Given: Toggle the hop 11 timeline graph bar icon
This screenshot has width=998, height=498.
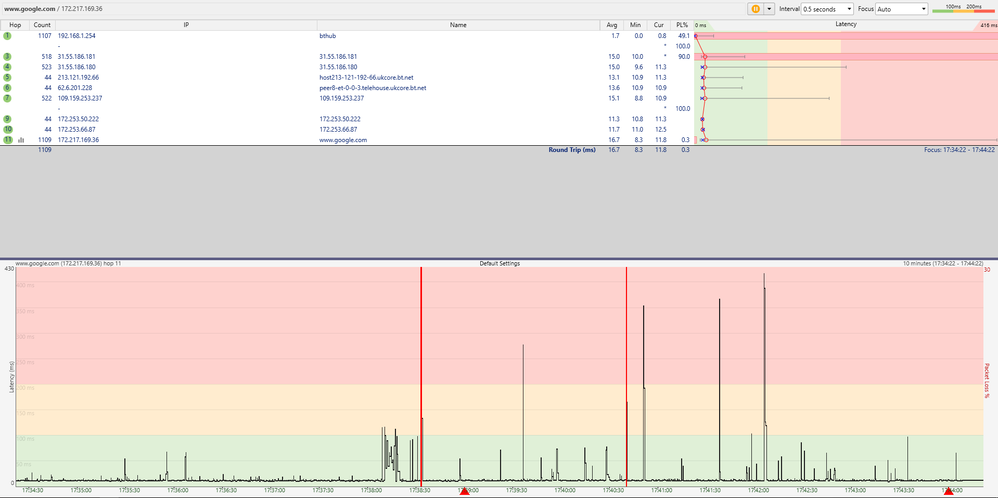Looking at the screenshot, I should (21, 140).
